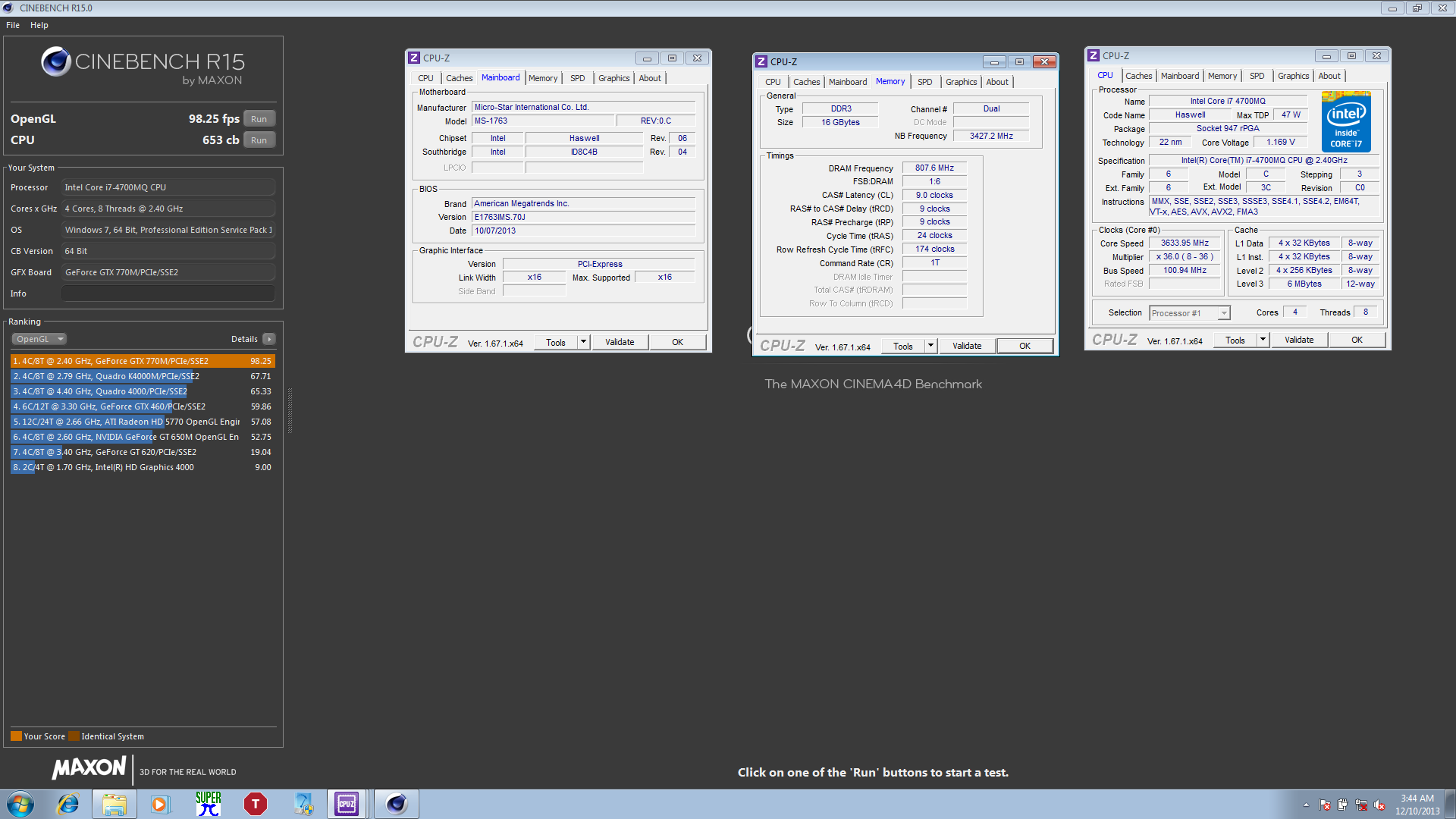Click OK in the CPU tab window
This screenshot has width=1456, height=819.
click(x=1357, y=340)
